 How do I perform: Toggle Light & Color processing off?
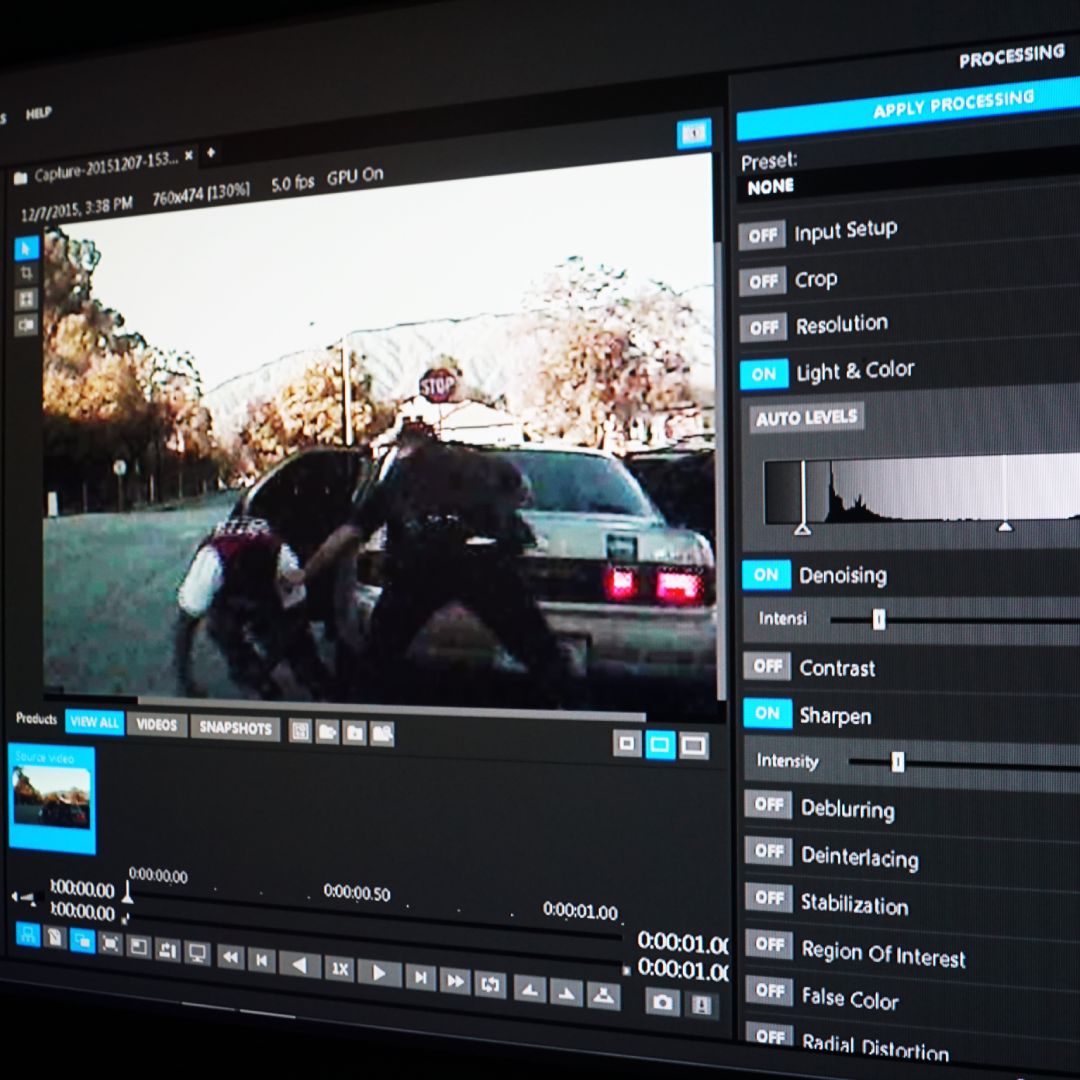764,373
